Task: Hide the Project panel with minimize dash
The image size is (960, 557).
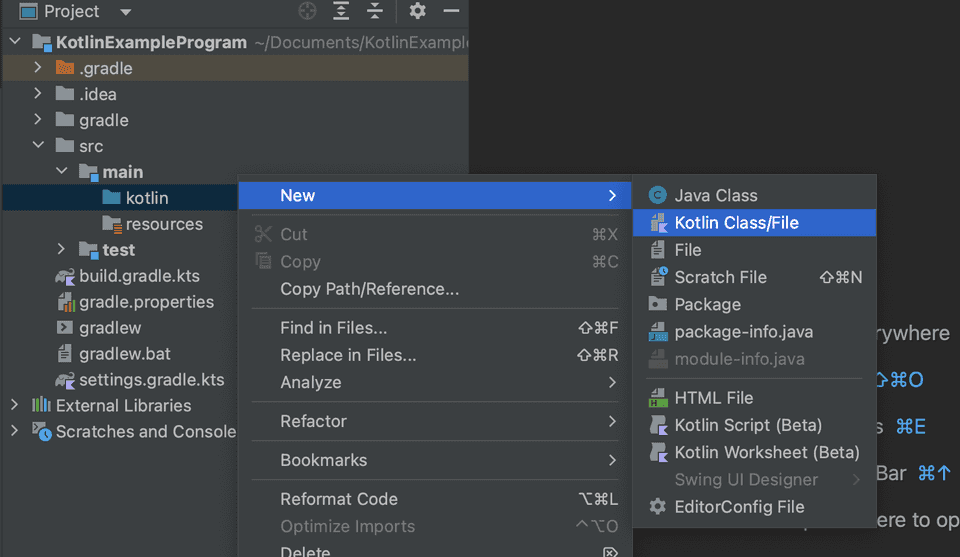Action: click(x=451, y=11)
